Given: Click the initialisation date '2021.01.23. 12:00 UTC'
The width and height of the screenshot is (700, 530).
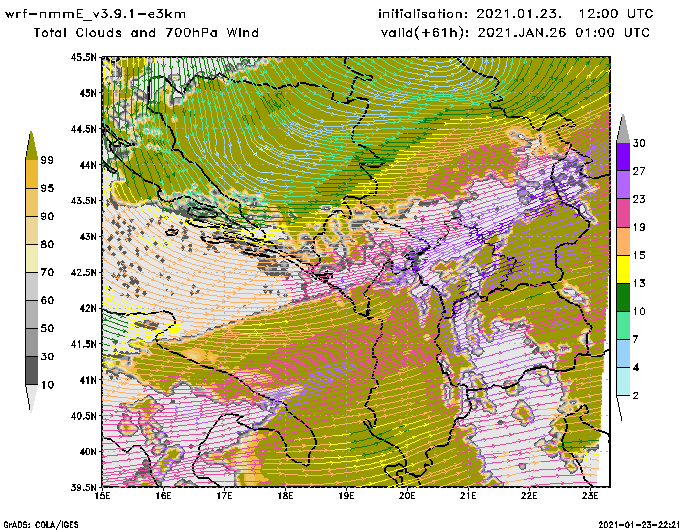Looking at the screenshot, I should coord(565,14).
